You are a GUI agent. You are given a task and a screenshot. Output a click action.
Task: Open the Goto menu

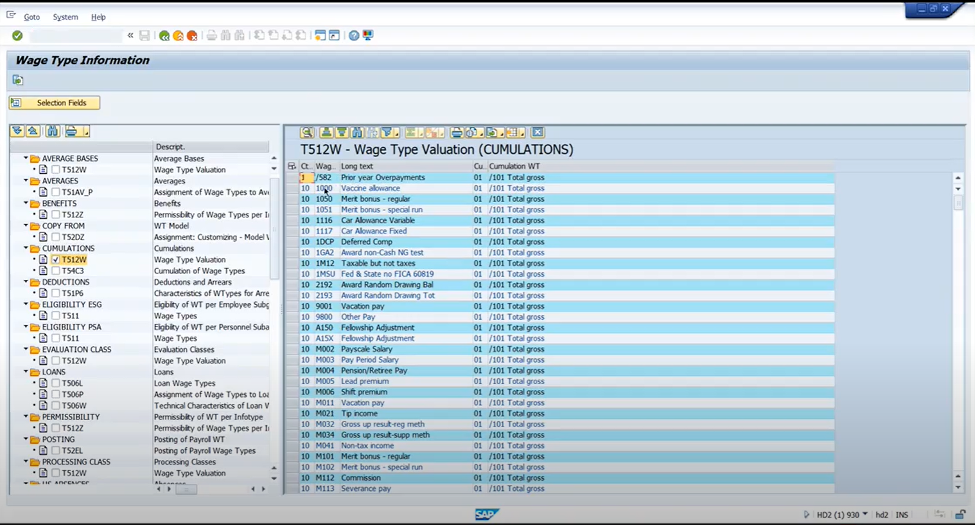[x=32, y=17]
